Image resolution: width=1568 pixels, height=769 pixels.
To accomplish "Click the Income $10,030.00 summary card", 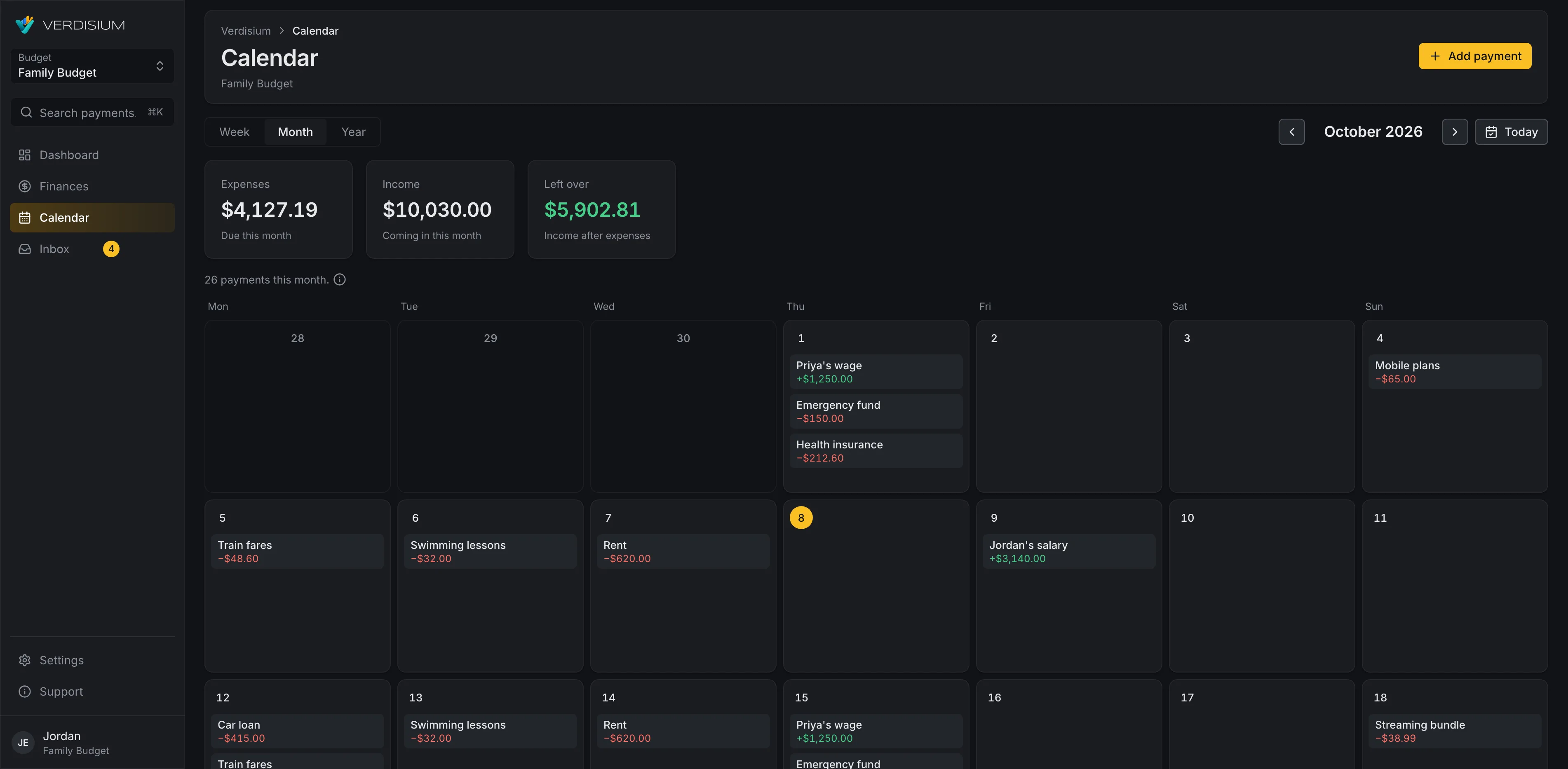I will tap(440, 209).
